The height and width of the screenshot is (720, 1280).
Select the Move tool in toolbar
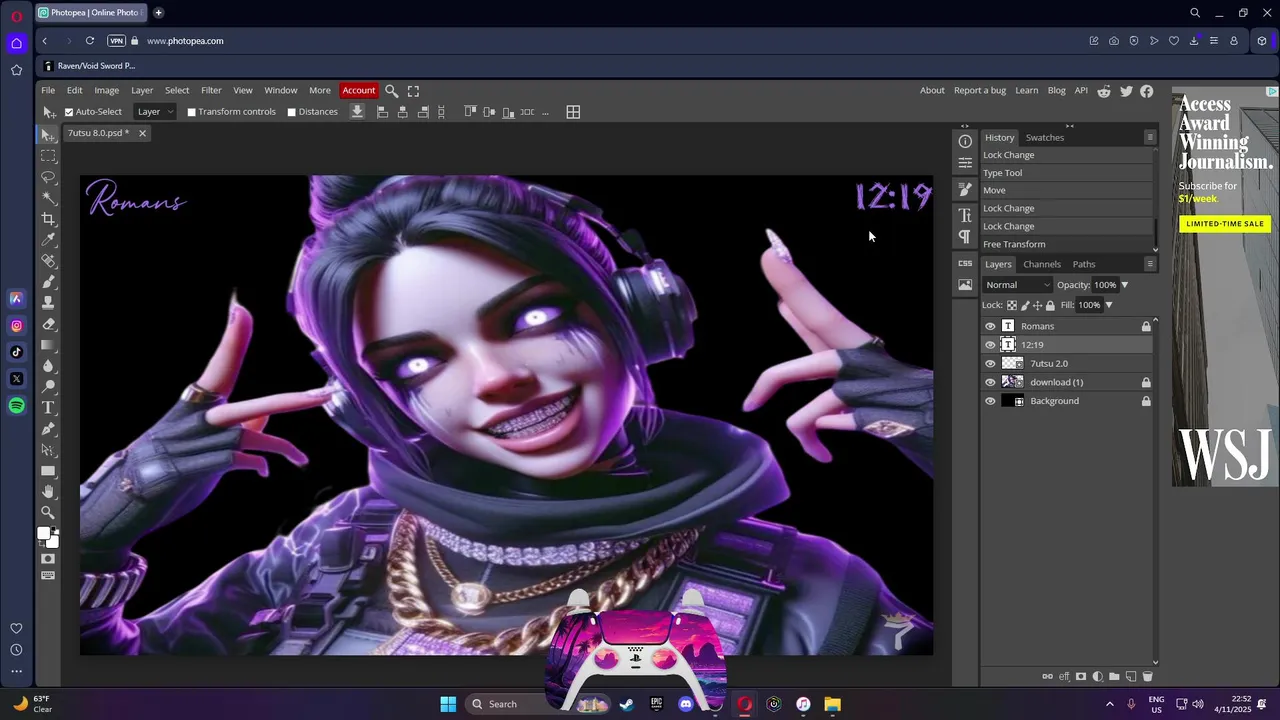[48, 135]
